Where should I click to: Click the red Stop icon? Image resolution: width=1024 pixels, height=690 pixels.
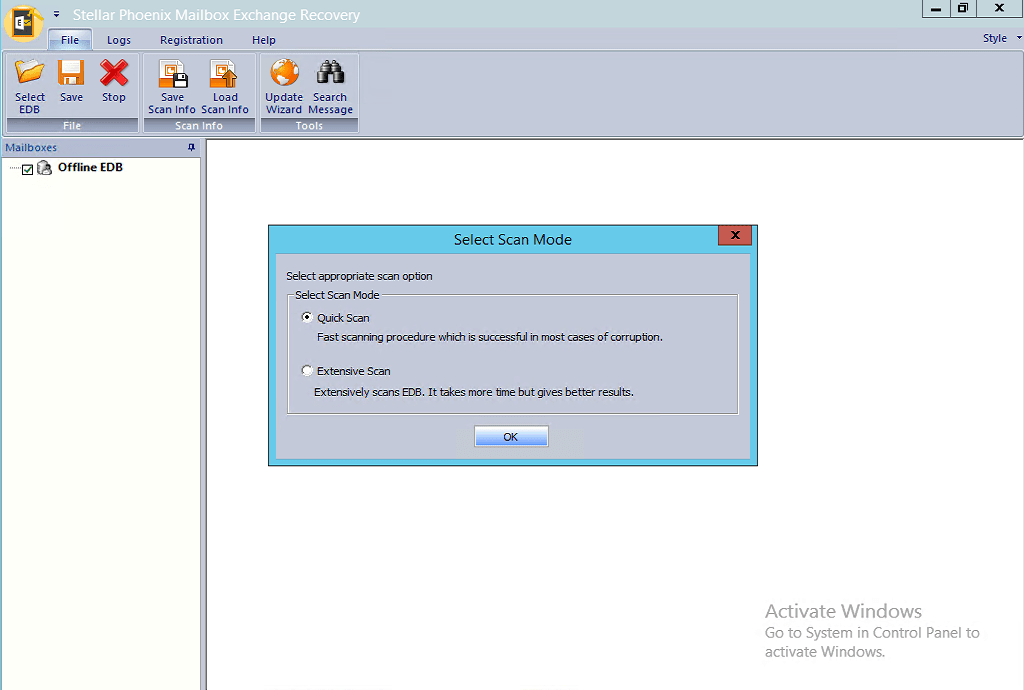pos(114,72)
